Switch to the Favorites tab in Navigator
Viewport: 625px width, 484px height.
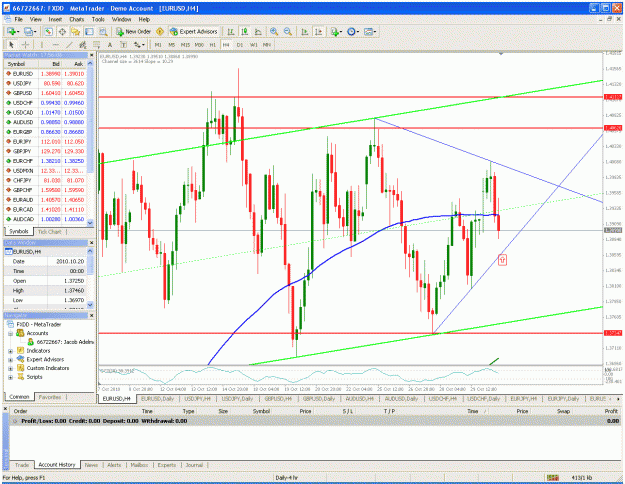coord(49,397)
